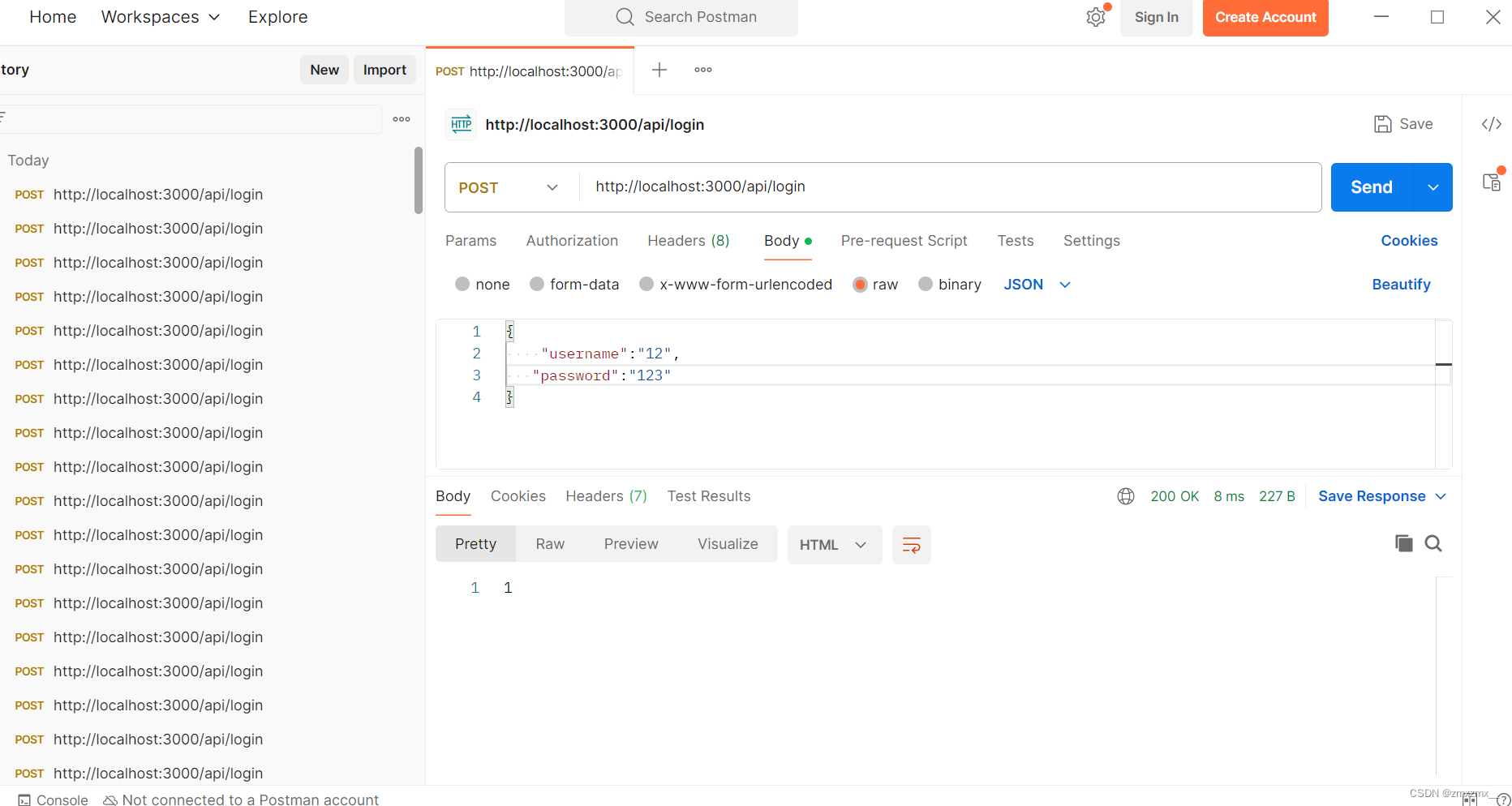
Task: Open history sidebar three-dot options
Action: [x=402, y=119]
